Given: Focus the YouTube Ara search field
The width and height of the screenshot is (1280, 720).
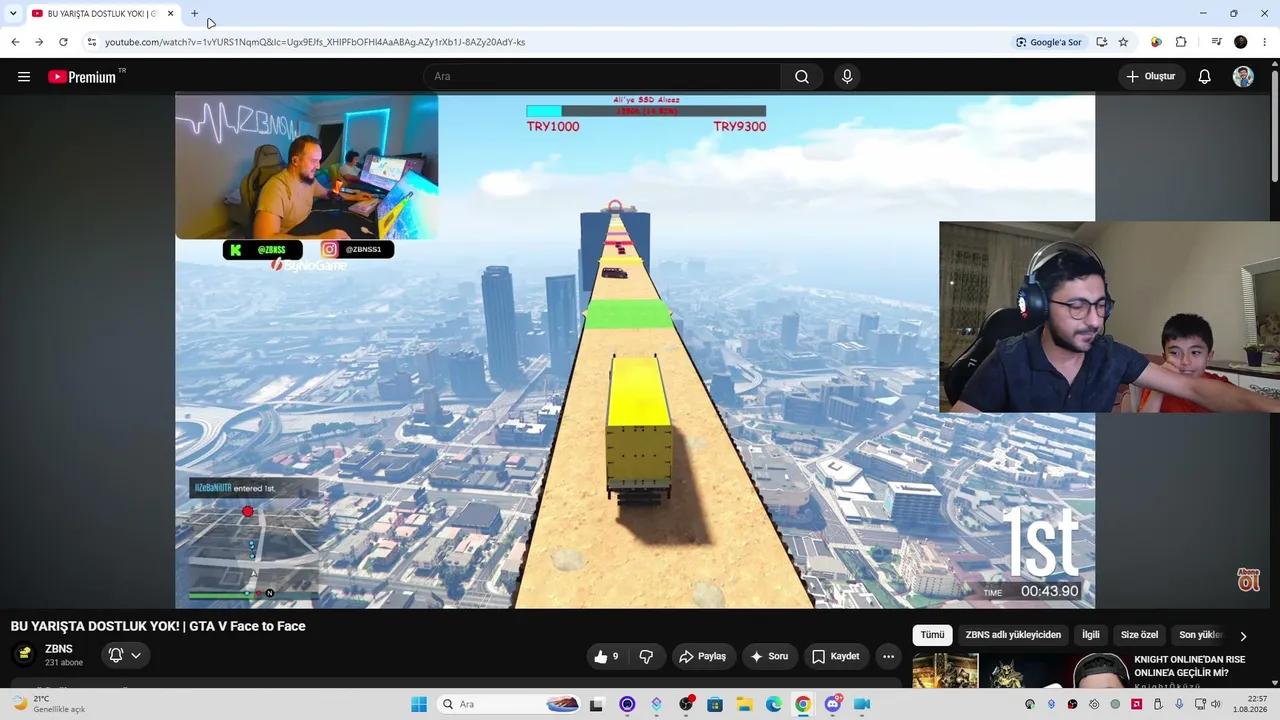Looking at the screenshot, I should point(603,77).
